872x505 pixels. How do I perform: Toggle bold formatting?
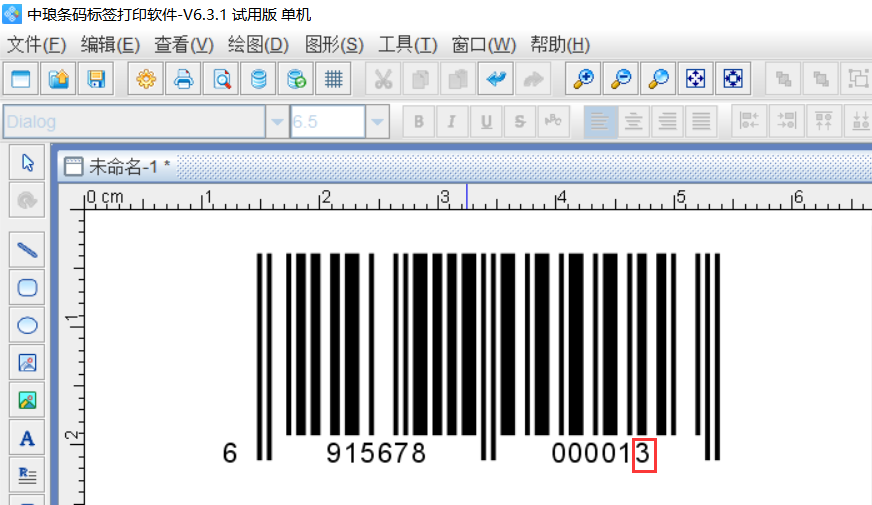point(419,121)
